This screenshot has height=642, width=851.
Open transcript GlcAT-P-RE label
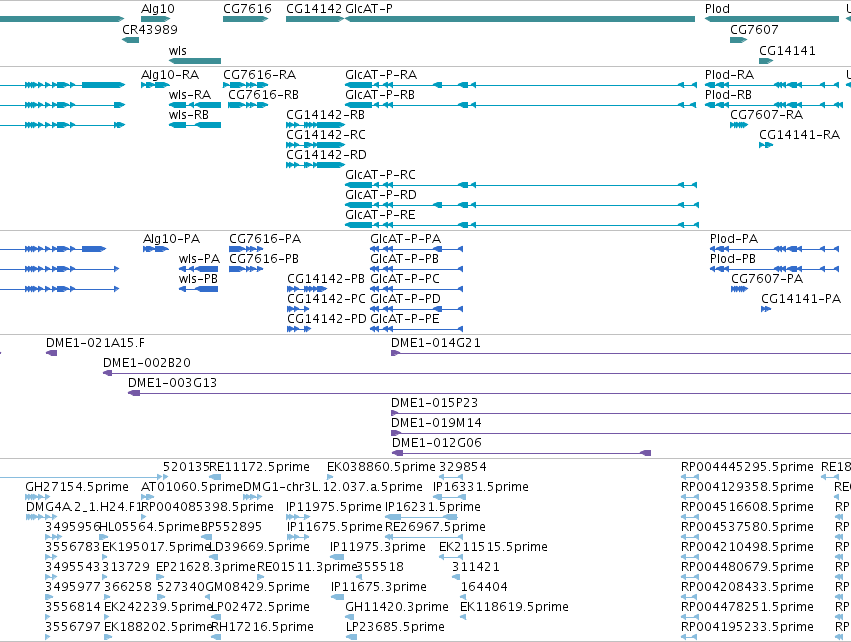click(x=380, y=215)
